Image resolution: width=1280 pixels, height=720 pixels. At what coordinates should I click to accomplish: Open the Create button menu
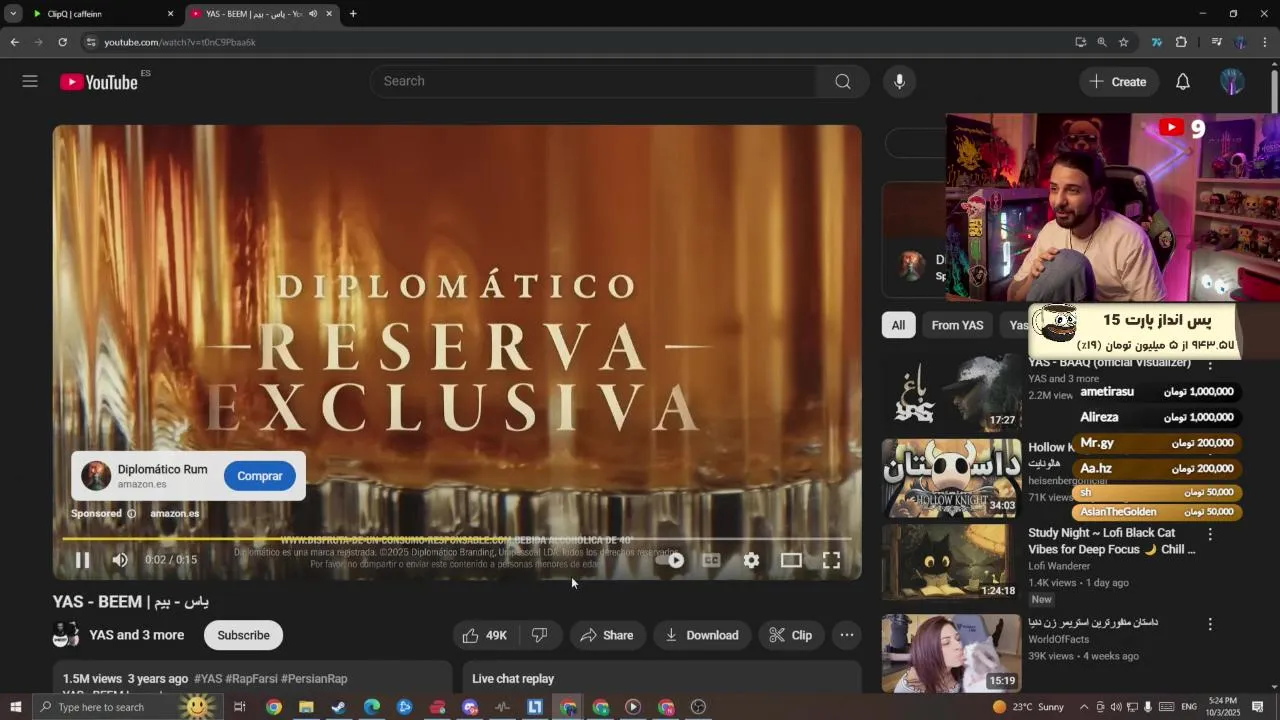click(x=1119, y=82)
